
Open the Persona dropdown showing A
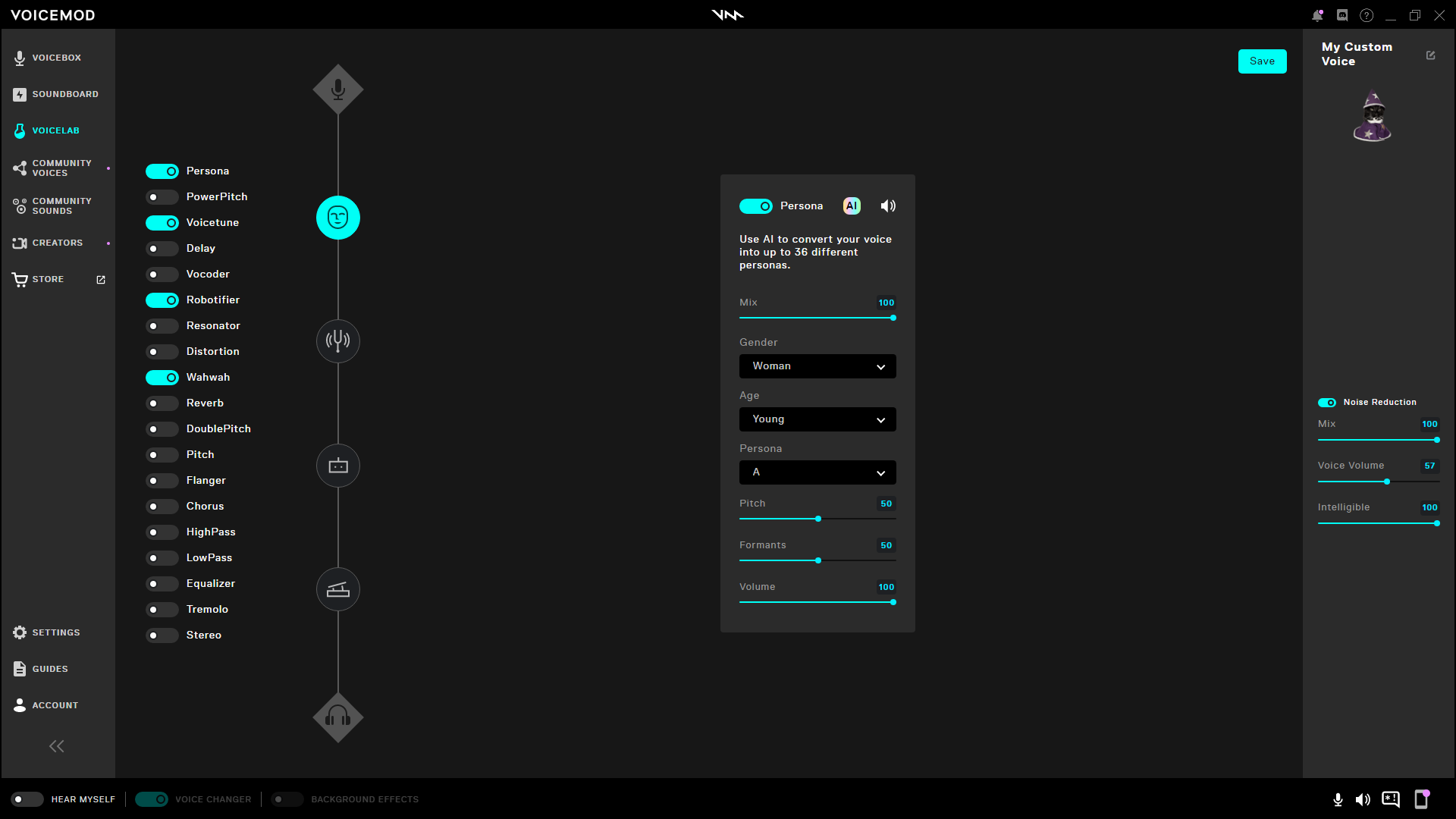point(817,472)
